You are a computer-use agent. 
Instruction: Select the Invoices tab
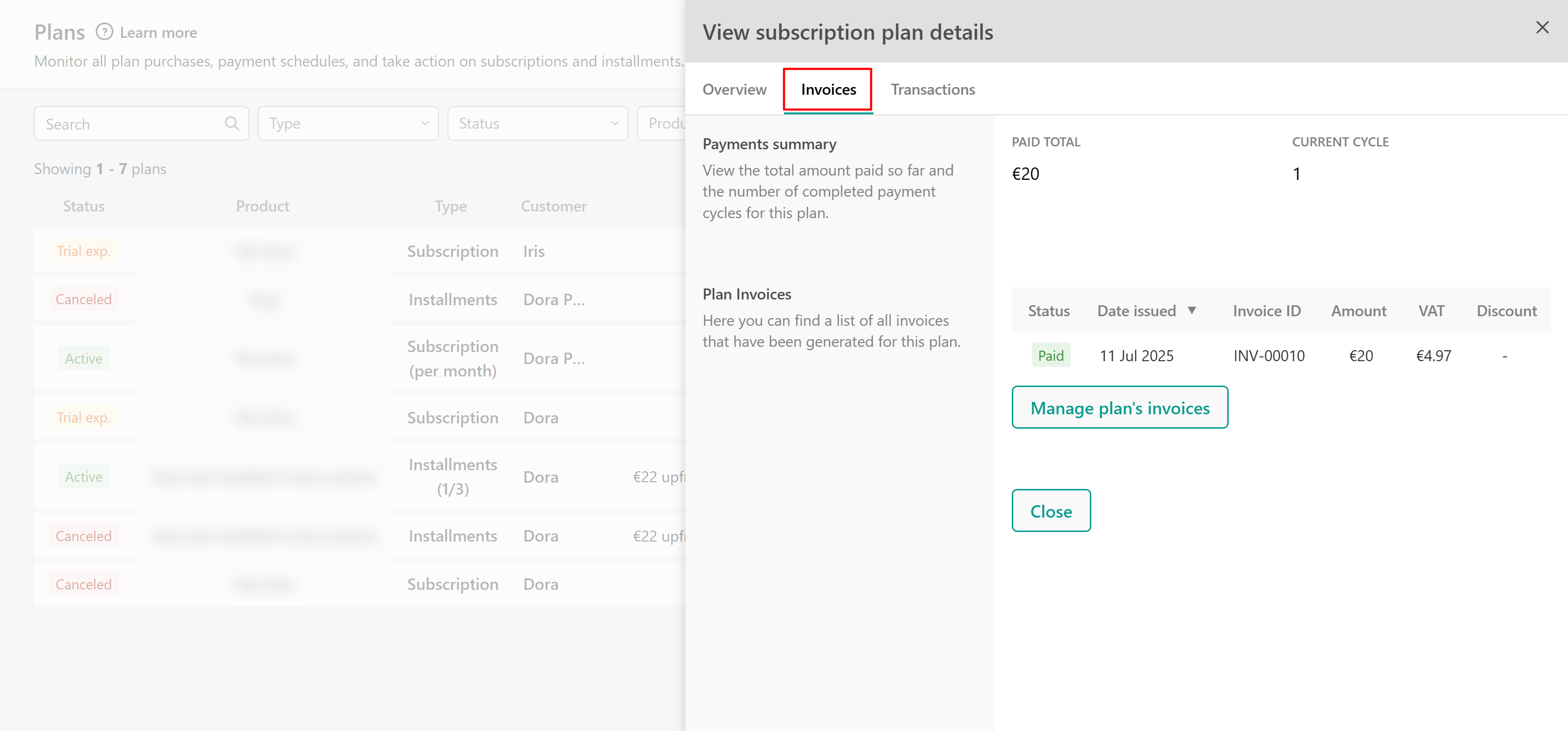[x=828, y=89]
